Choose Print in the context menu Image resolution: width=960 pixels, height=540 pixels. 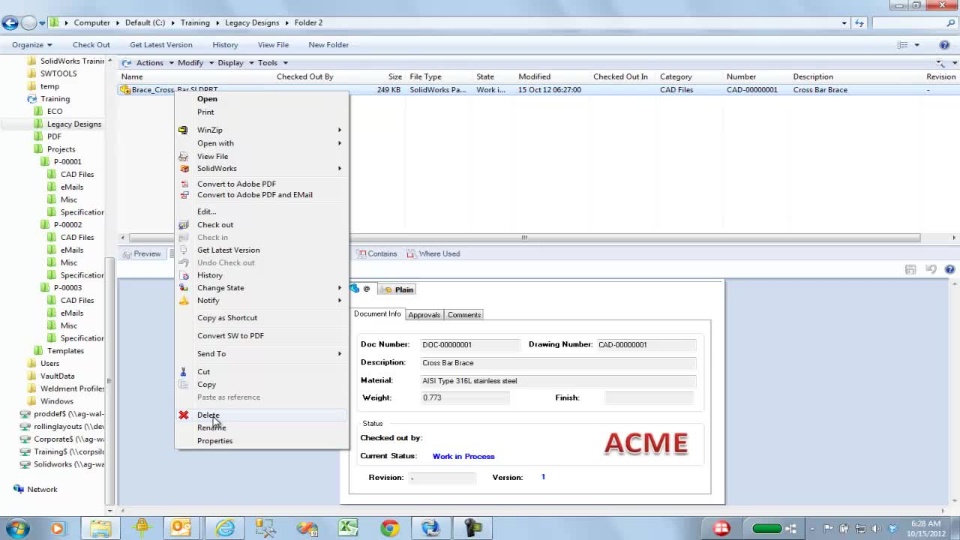pyautogui.click(x=206, y=112)
